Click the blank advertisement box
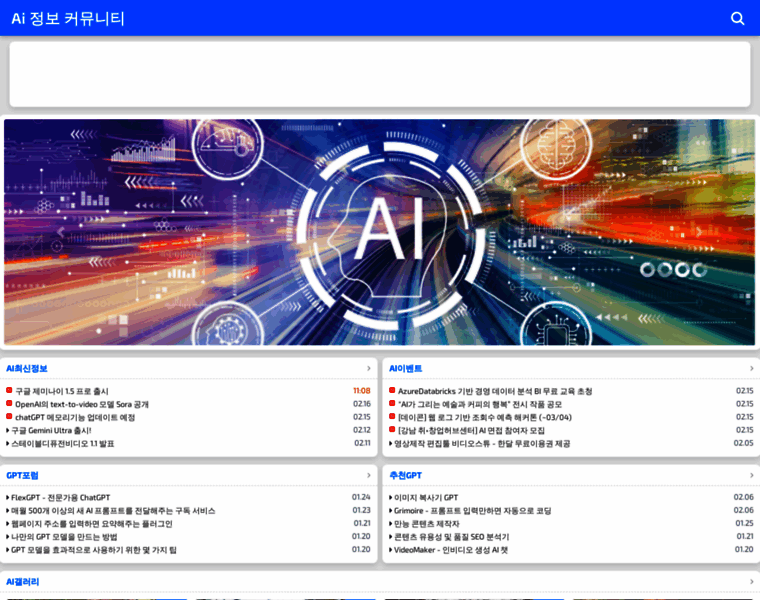760x600 pixels. (x=380, y=74)
